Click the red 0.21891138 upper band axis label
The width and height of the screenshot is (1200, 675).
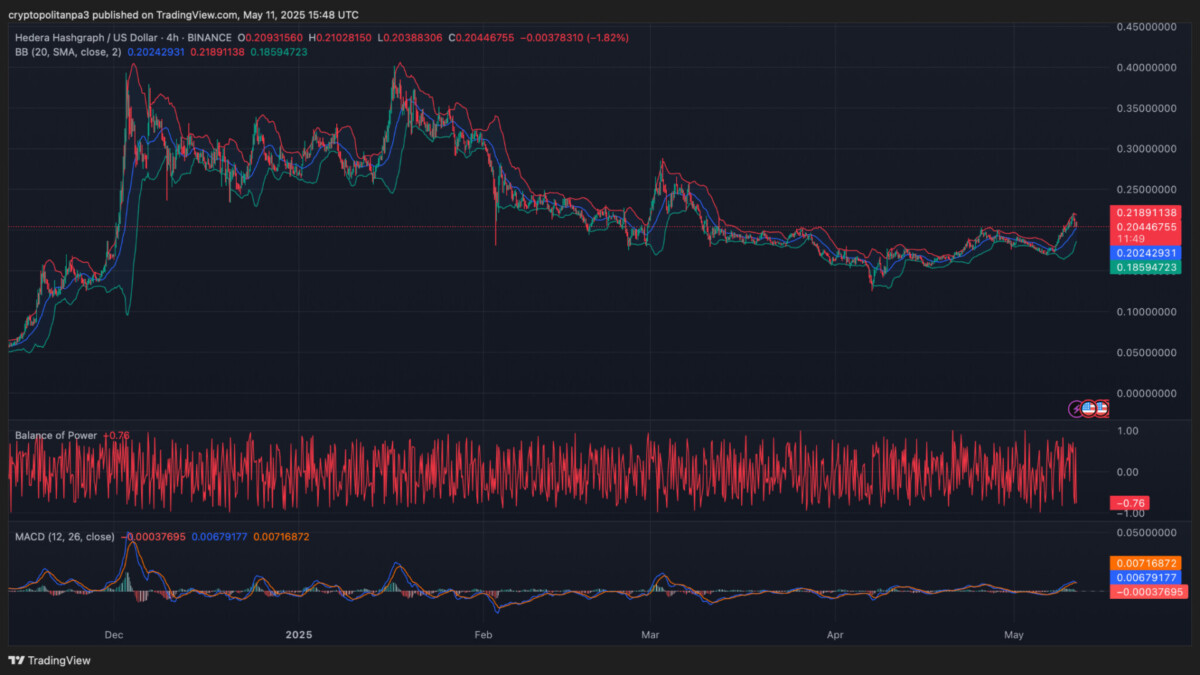click(1145, 213)
